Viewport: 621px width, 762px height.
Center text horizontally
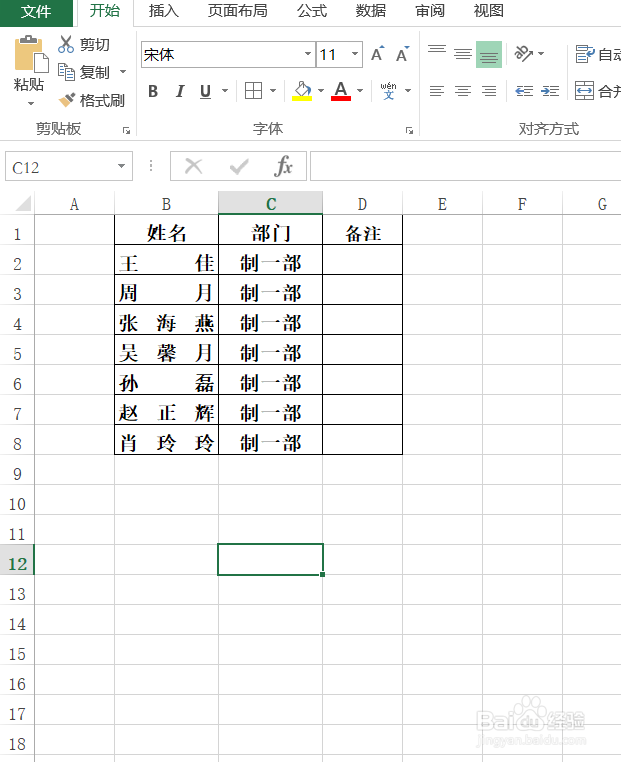463,91
